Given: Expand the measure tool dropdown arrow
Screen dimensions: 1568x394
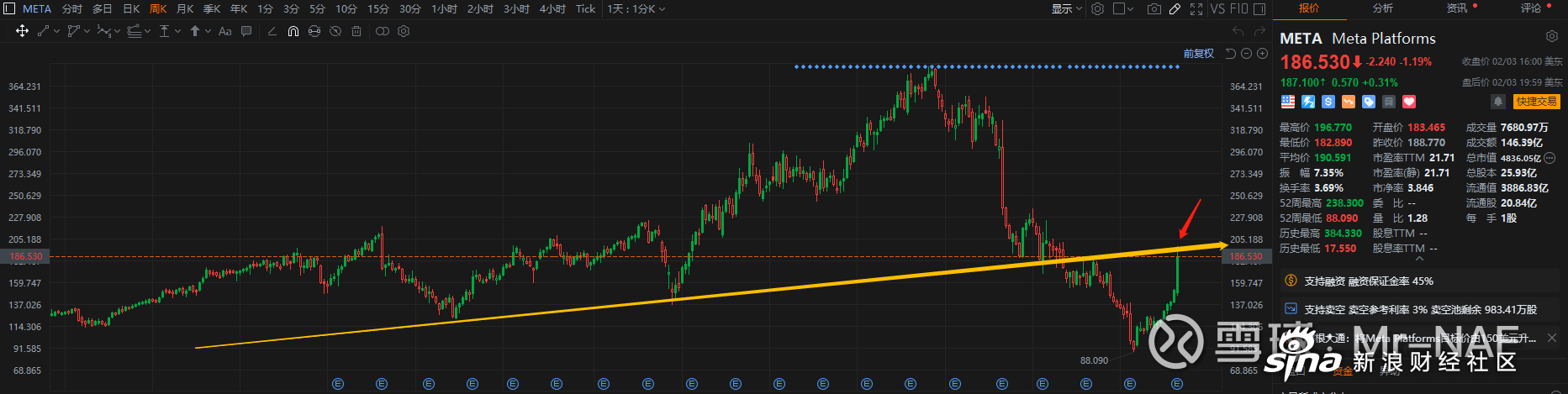Looking at the screenshot, I should tap(177, 31).
